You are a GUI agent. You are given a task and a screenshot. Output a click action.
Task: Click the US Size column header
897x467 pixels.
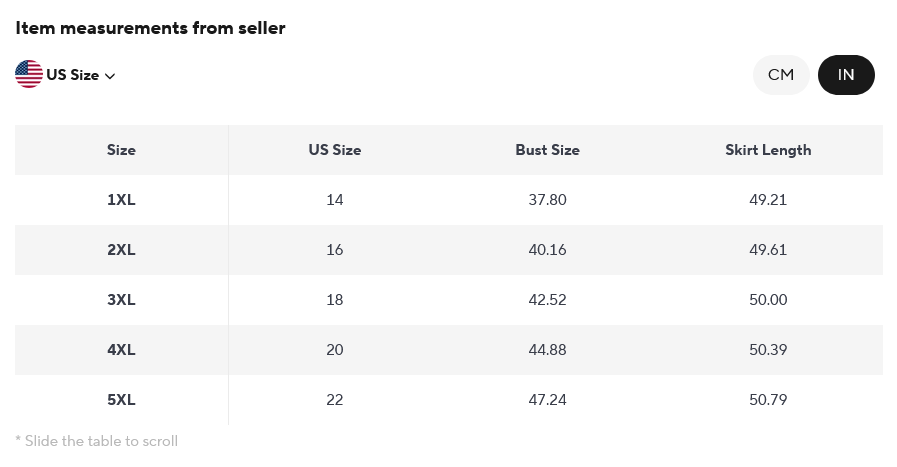pos(334,150)
